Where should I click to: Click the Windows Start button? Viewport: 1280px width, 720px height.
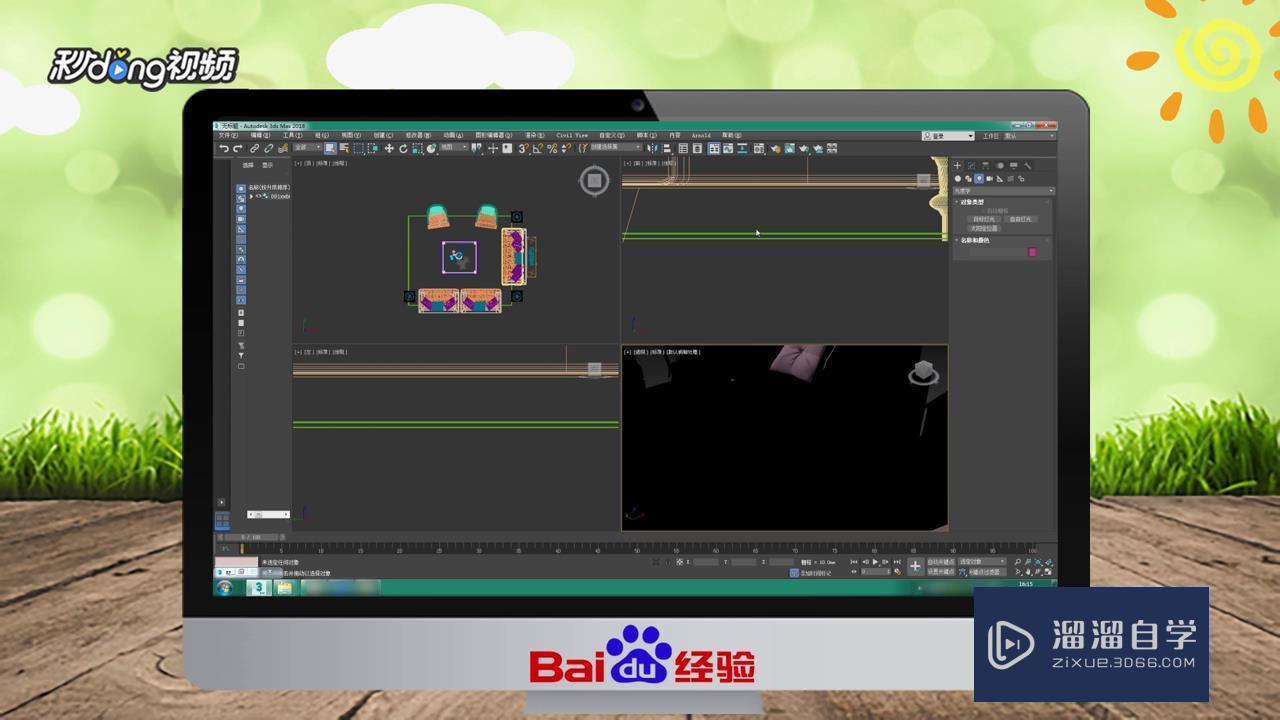(224, 588)
